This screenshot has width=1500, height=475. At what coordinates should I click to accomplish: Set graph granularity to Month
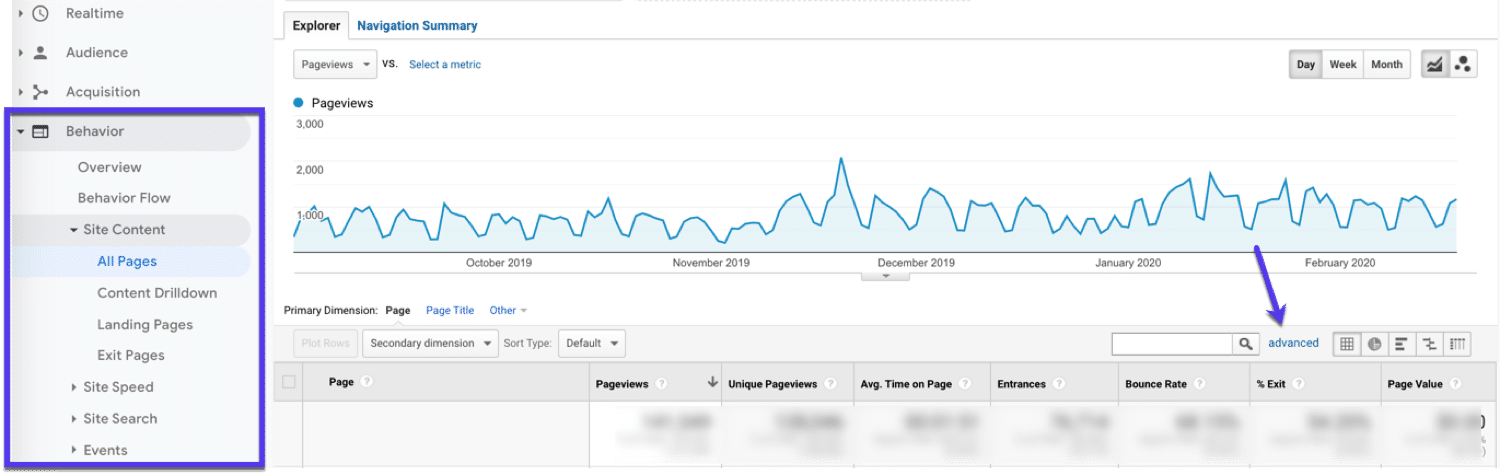pos(1386,64)
